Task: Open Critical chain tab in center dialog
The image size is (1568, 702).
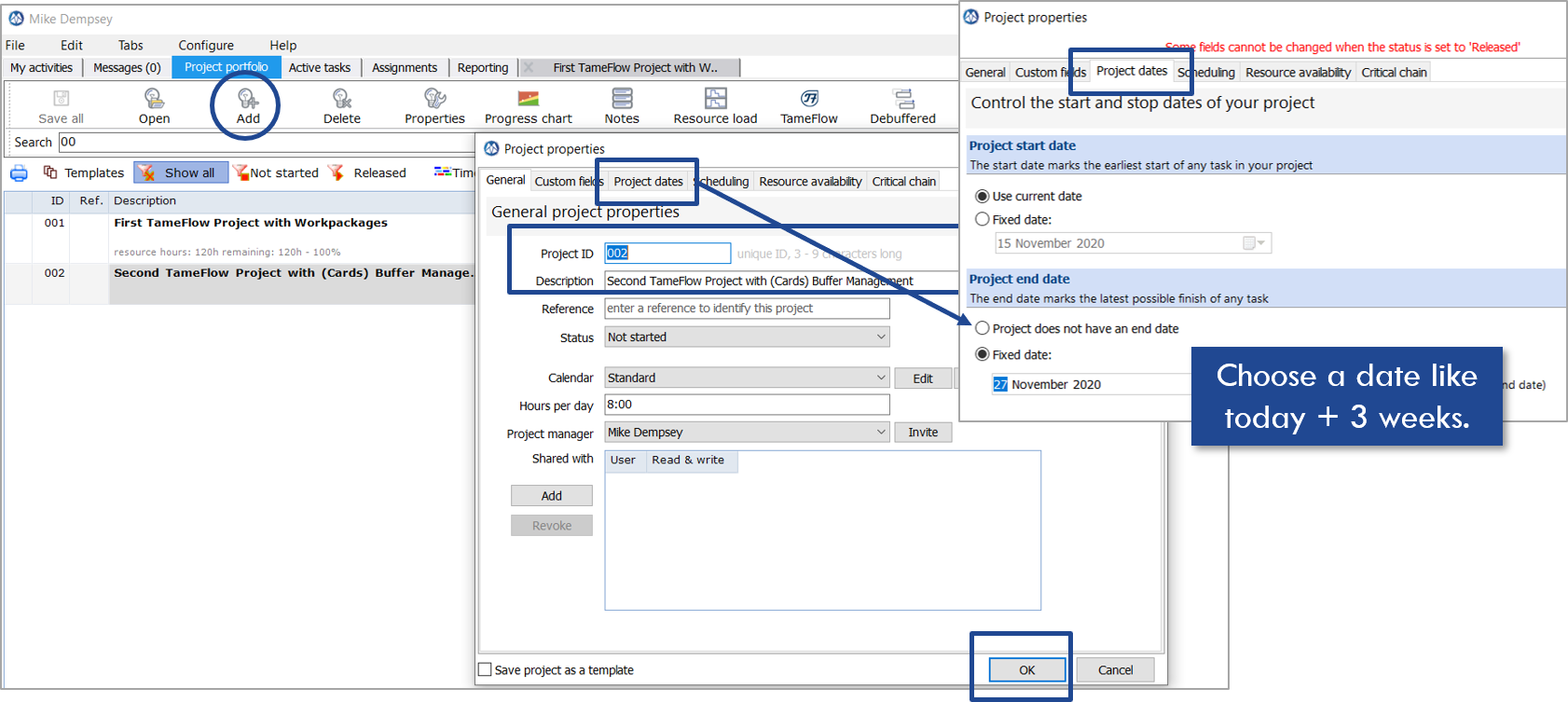Action: point(903,181)
